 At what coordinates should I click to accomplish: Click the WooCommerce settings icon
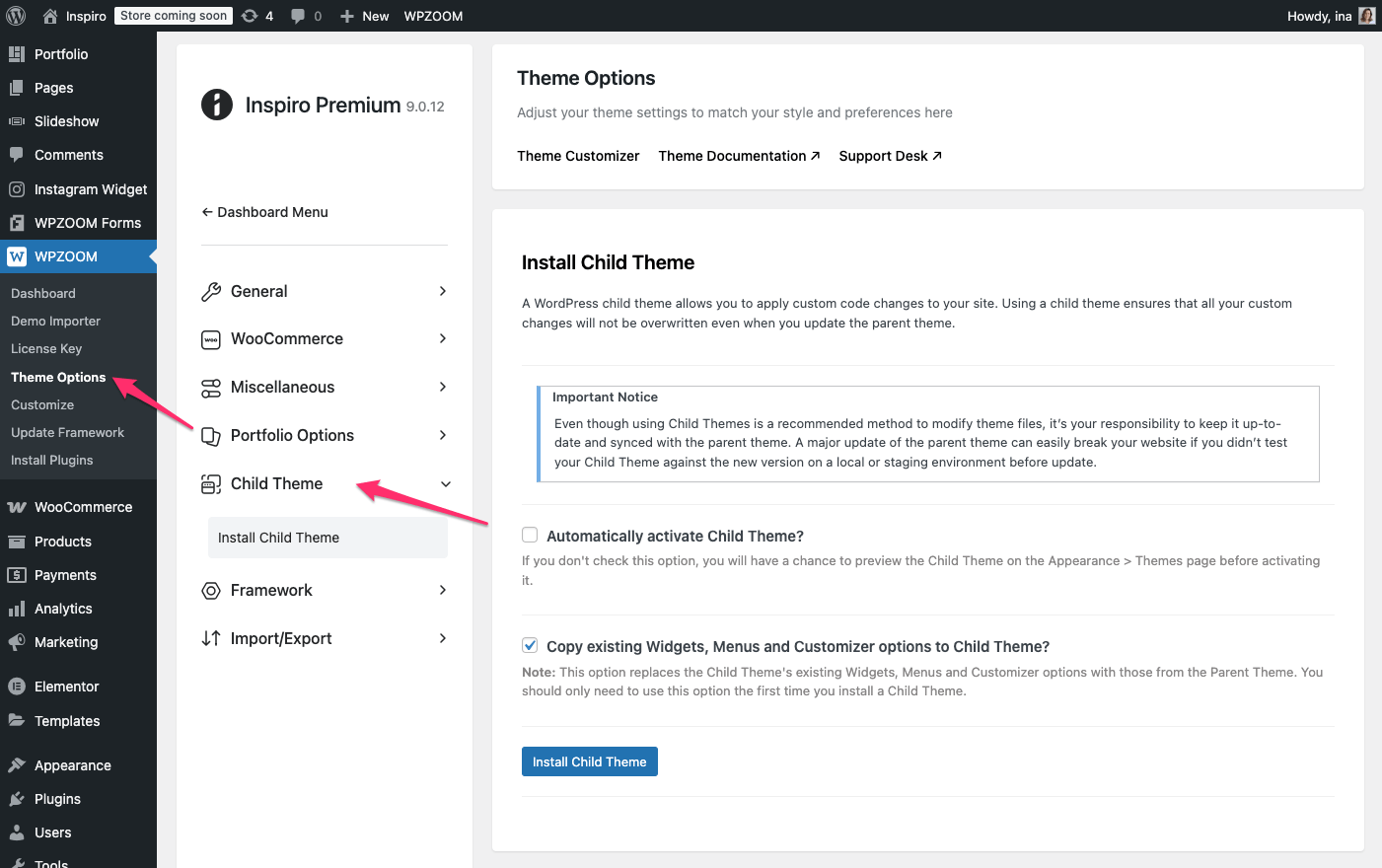211,339
